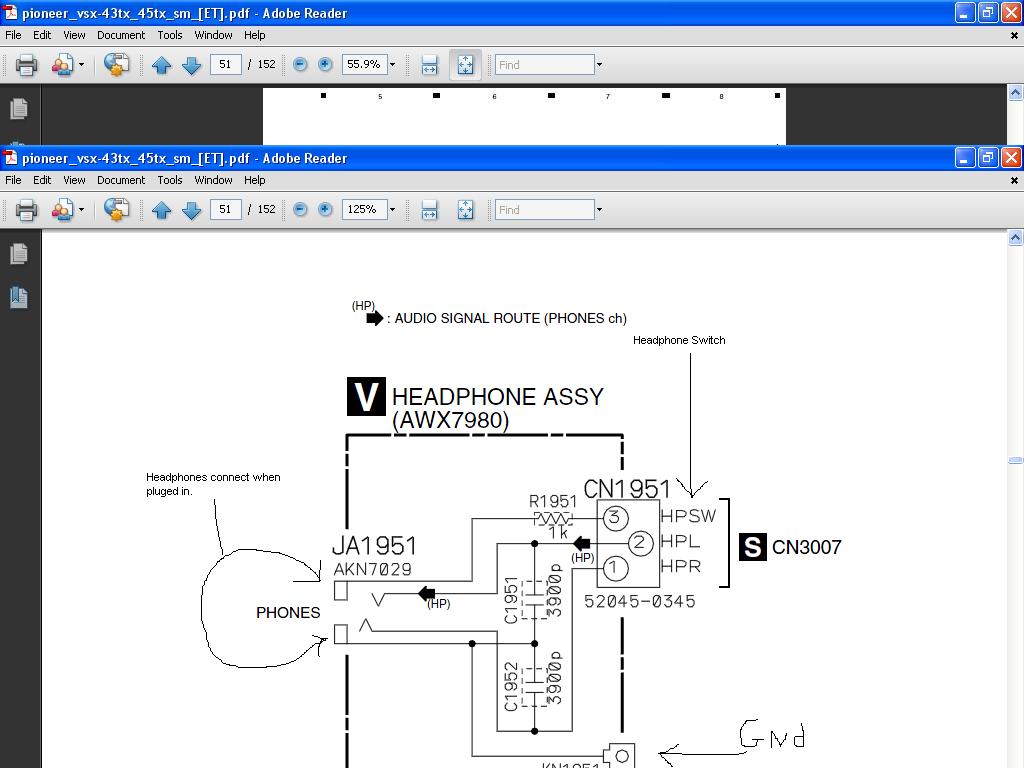The image size is (1024, 768).
Task: Open Document menu in back window
Action: pyautogui.click(x=121, y=35)
